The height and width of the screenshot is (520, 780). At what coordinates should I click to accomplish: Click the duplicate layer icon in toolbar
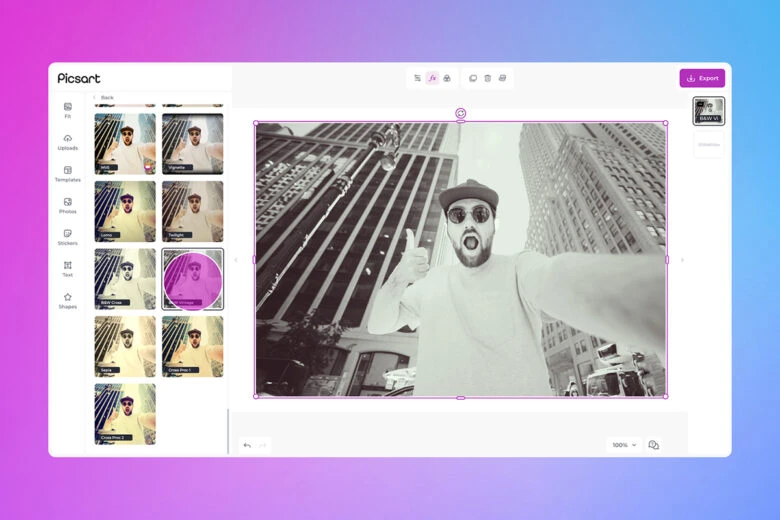(x=473, y=78)
